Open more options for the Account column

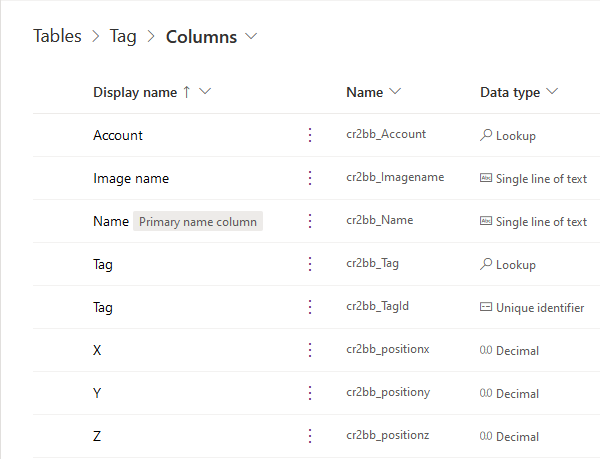310,135
